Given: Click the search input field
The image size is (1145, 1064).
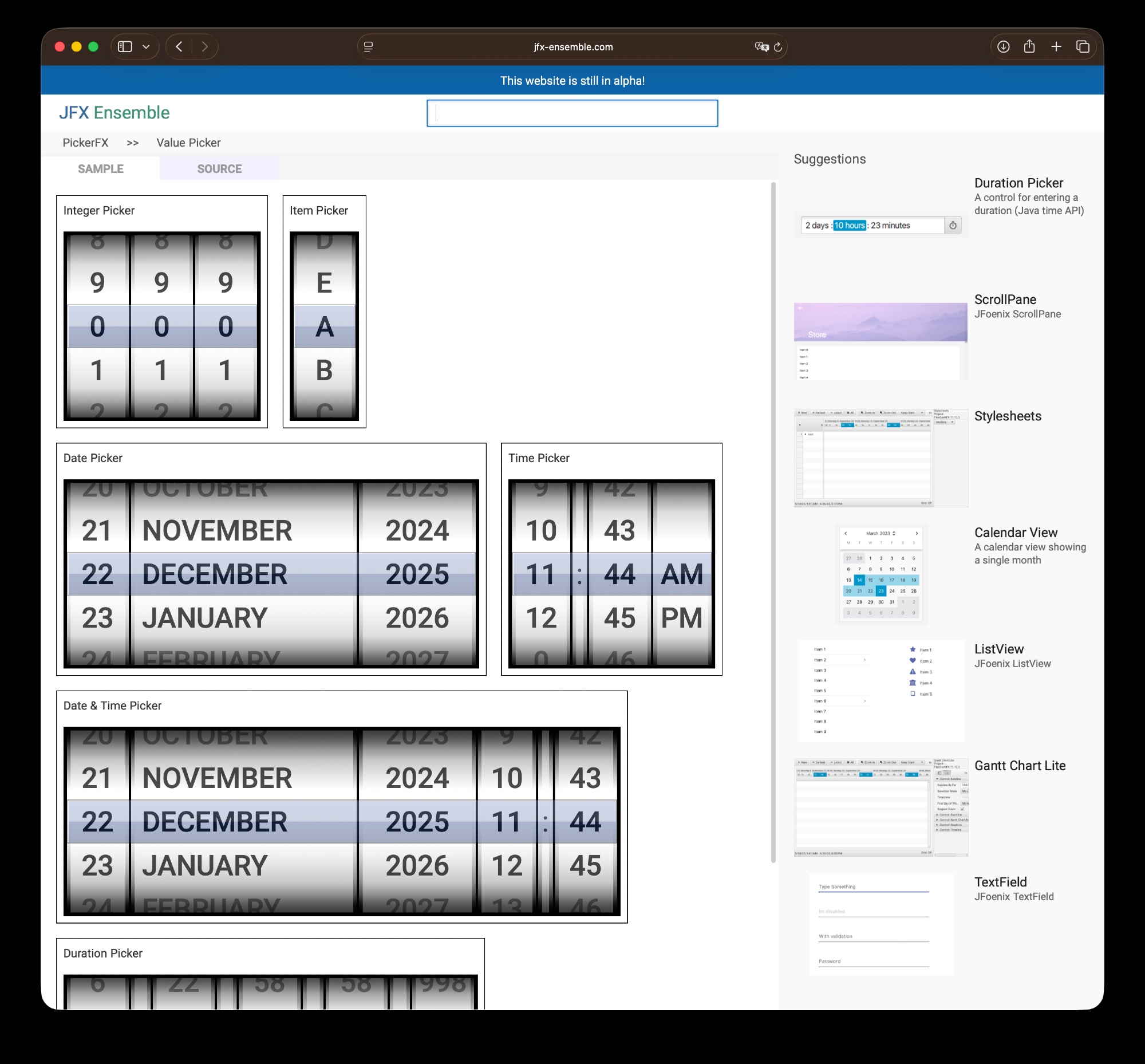Looking at the screenshot, I should pos(571,113).
